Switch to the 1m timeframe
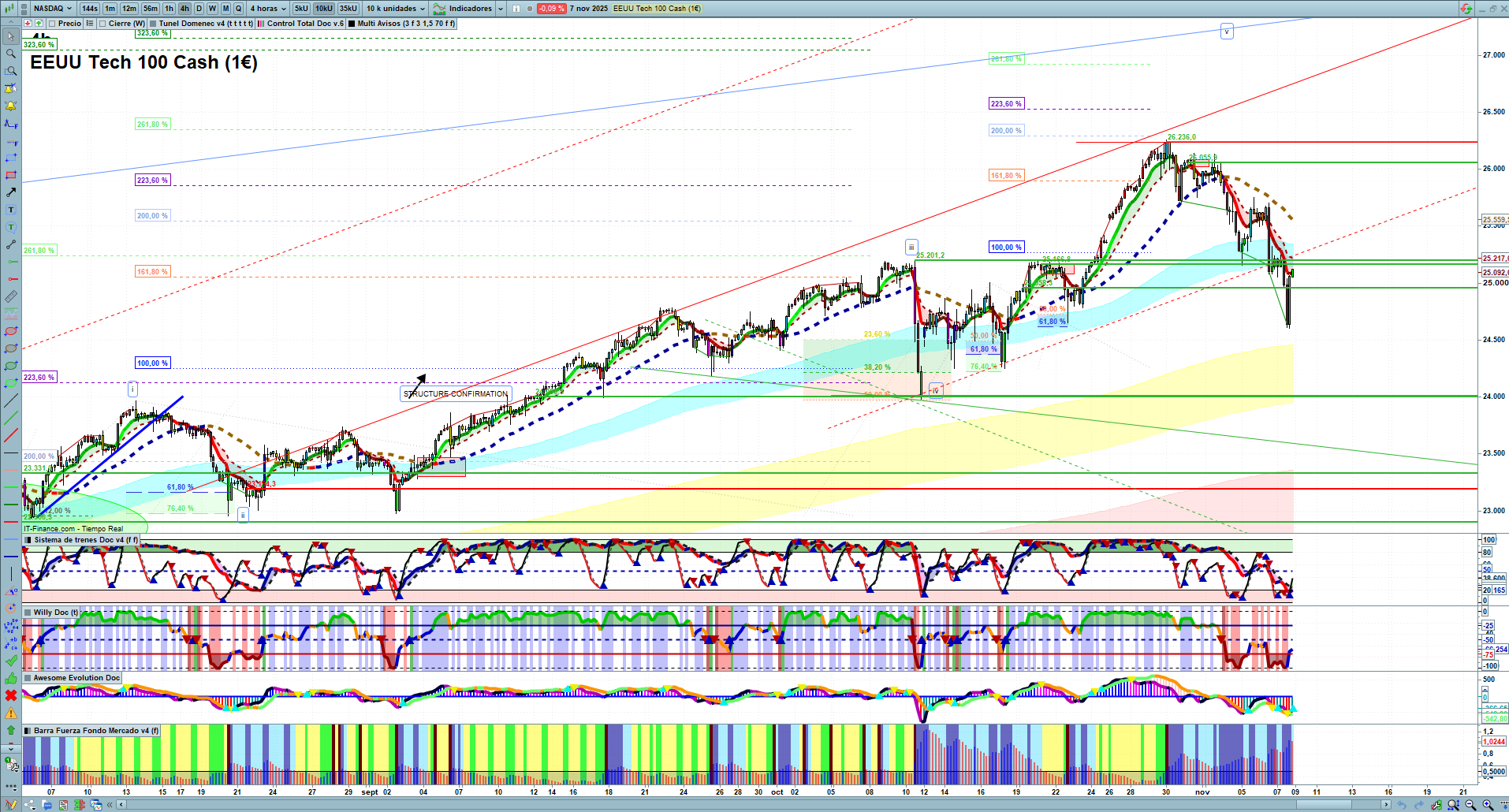 pos(110,9)
